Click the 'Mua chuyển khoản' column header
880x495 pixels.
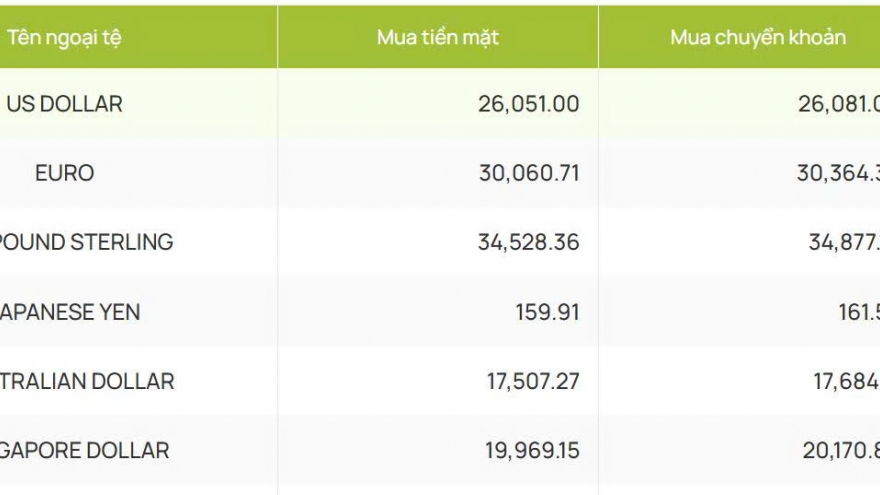[x=758, y=38]
